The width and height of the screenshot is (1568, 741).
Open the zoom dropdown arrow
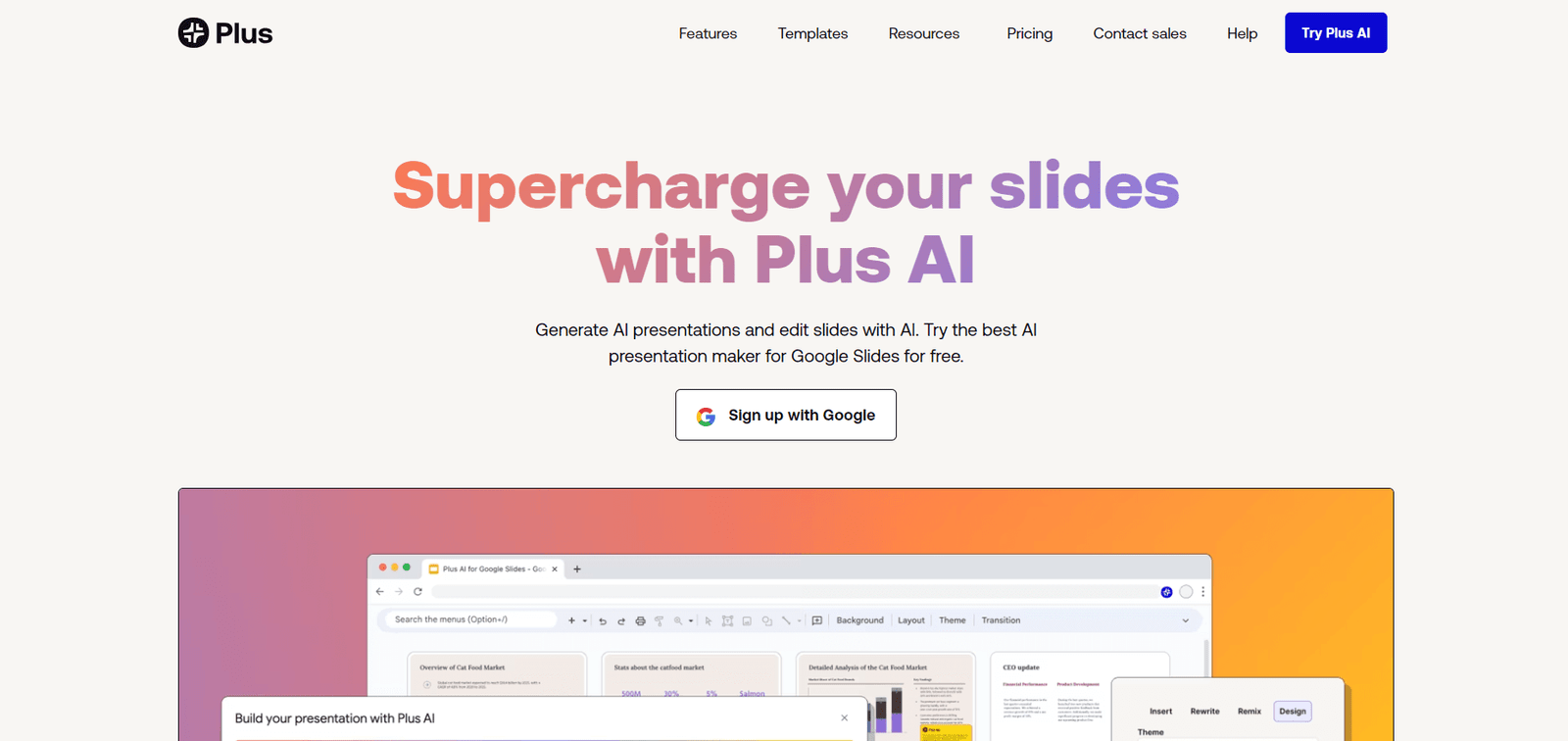coord(691,620)
